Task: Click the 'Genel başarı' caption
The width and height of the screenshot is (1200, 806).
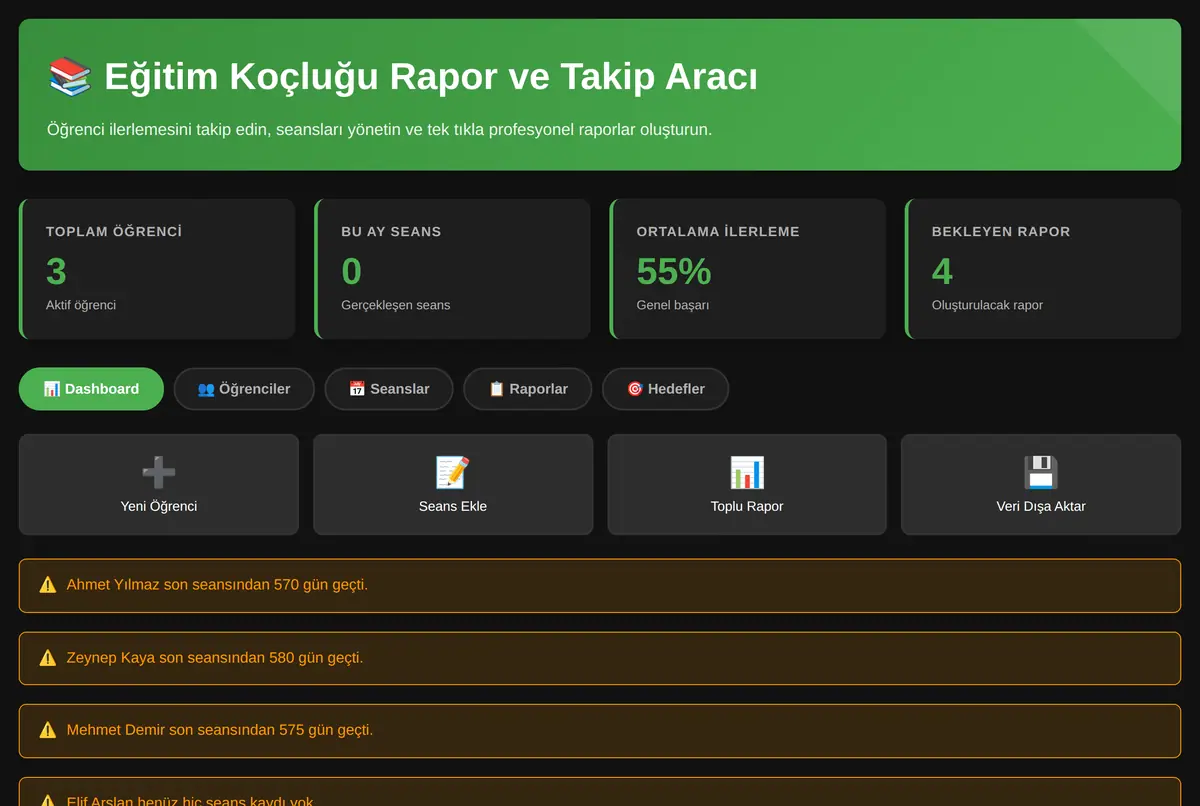Action: 673,305
